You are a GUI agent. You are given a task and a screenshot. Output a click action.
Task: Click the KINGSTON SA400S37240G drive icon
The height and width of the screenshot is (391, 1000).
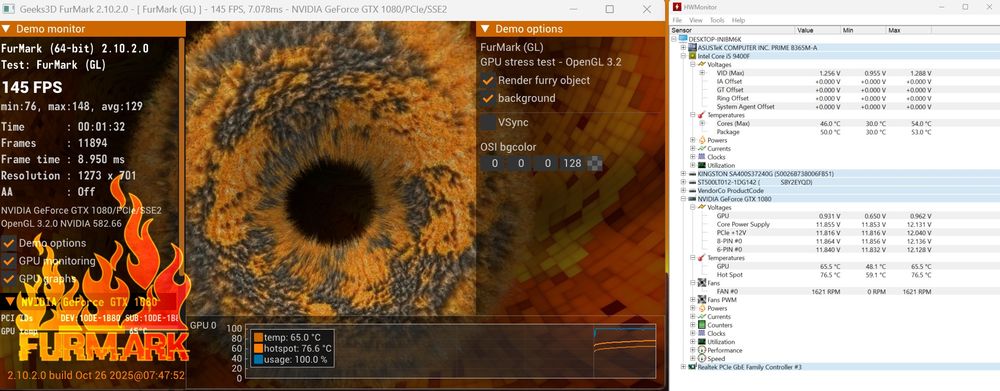pyautogui.click(x=693, y=173)
